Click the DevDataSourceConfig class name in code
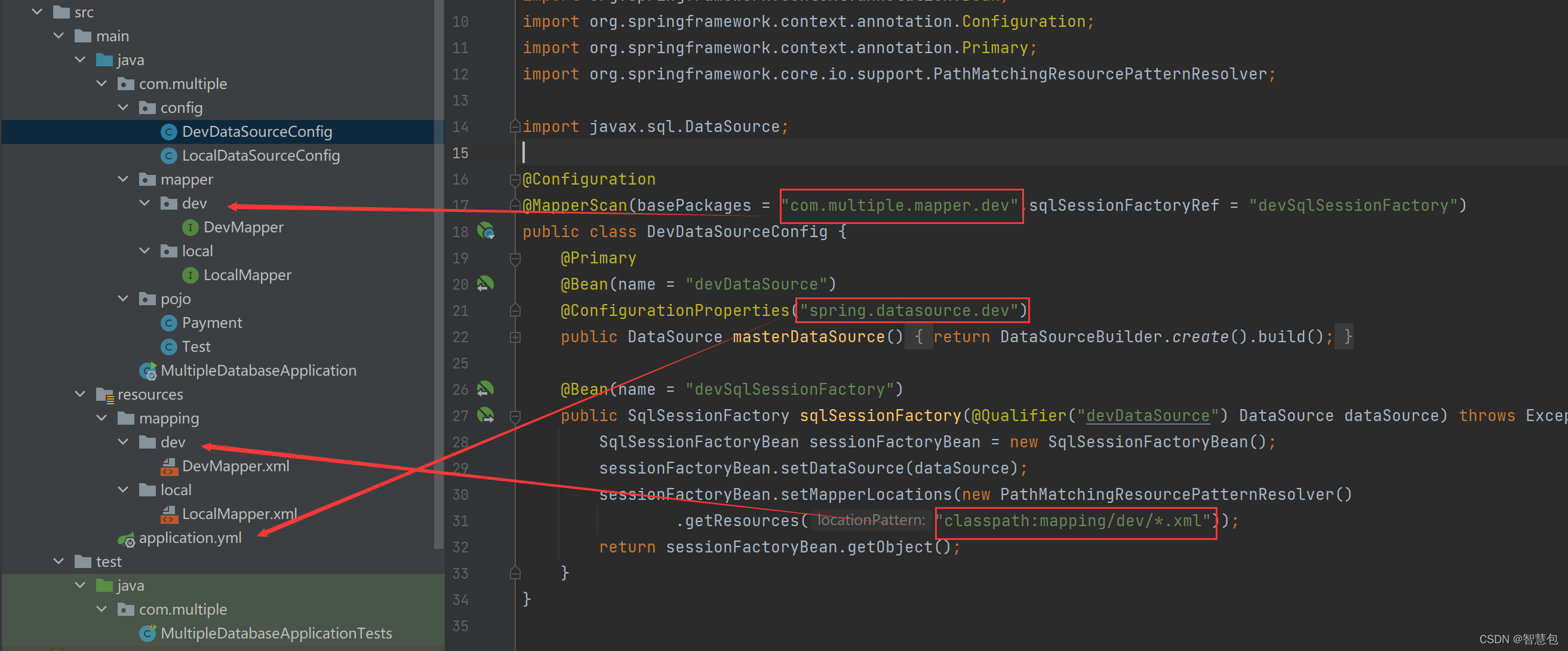1568x651 pixels. (736, 231)
